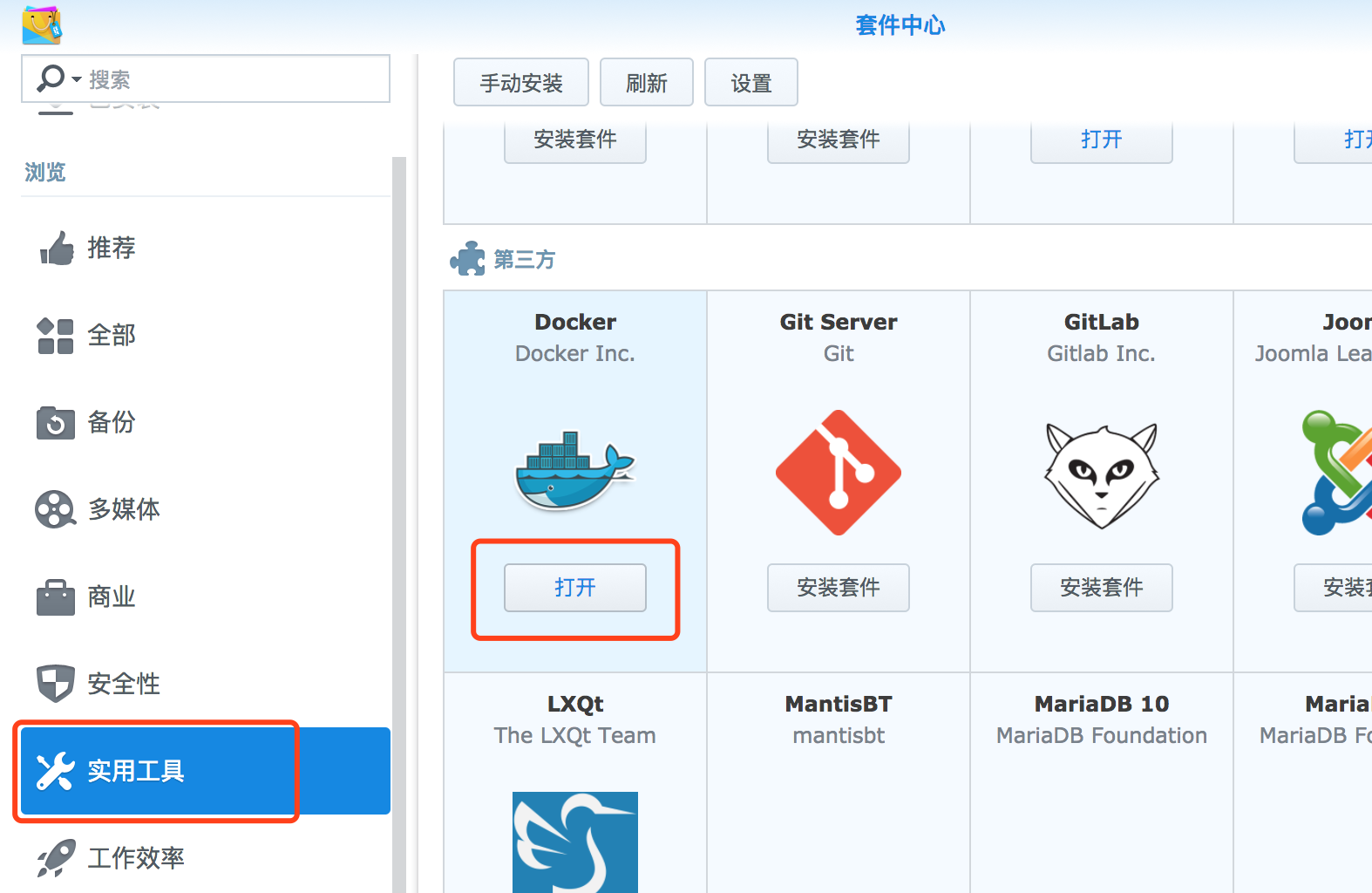1372x893 pixels.
Task: Click the Docker Inc. publisher text
Action: (x=575, y=353)
